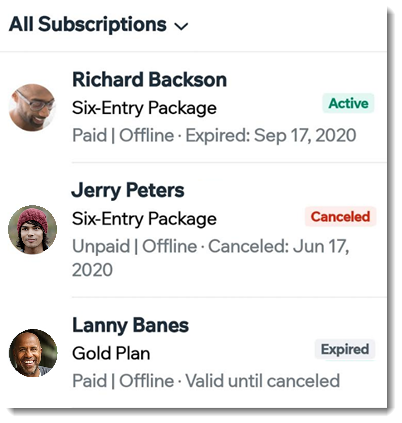Image resolution: width=402 pixels, height=423 pixels.
Task: Click the Paid status in Lanny's row
Action: 90,381
